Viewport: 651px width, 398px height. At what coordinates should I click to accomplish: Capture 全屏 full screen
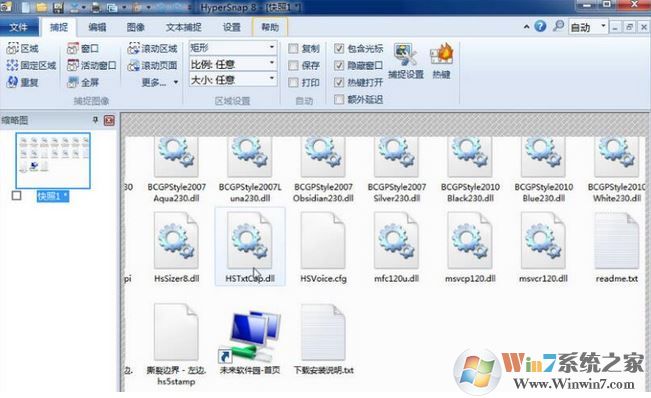point(83,82)
